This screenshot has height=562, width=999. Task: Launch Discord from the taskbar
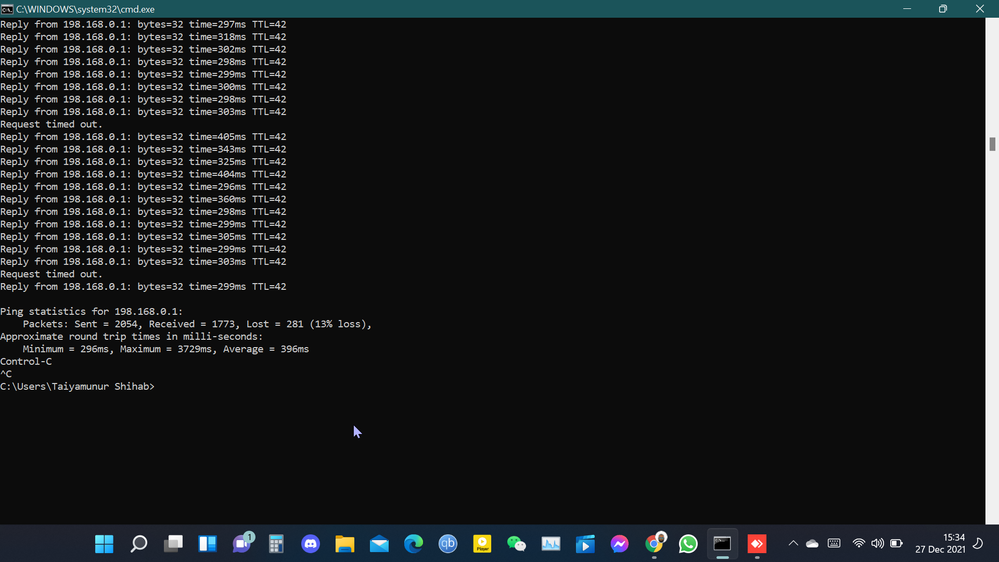click(310, 544)
